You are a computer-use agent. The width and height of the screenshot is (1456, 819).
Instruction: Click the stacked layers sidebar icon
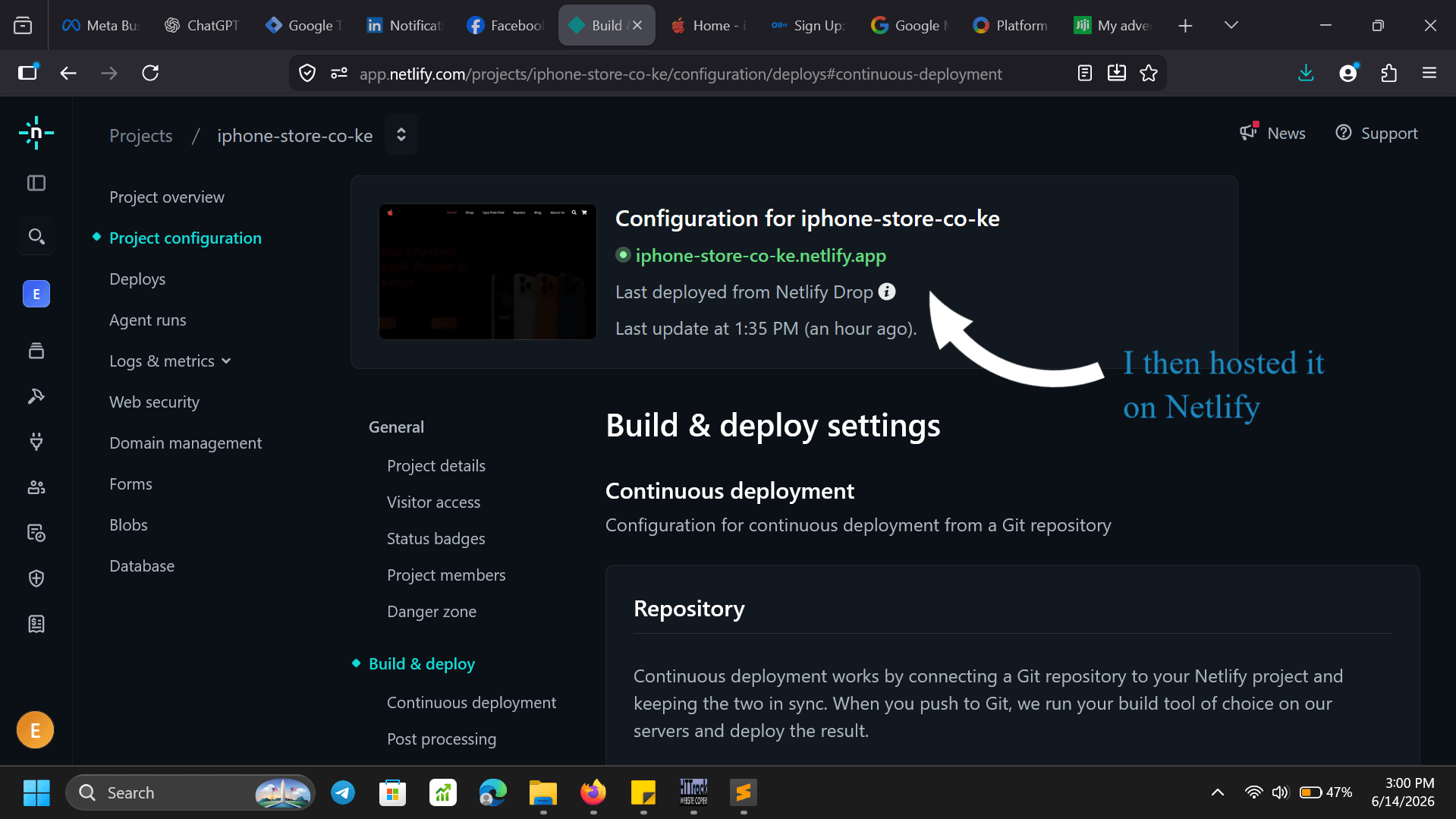[x=36, y=351]
